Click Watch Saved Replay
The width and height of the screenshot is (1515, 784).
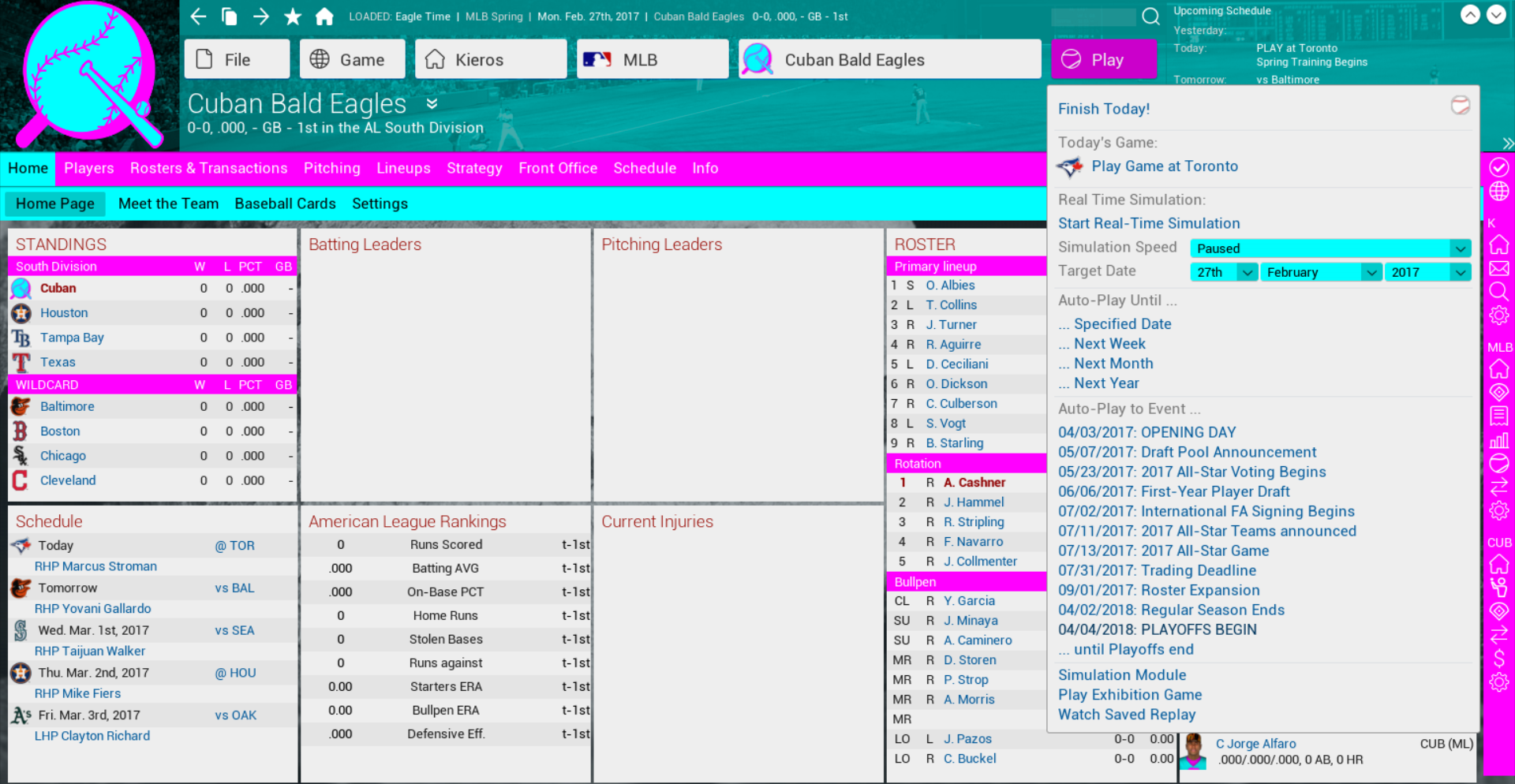click(1127, 715)
